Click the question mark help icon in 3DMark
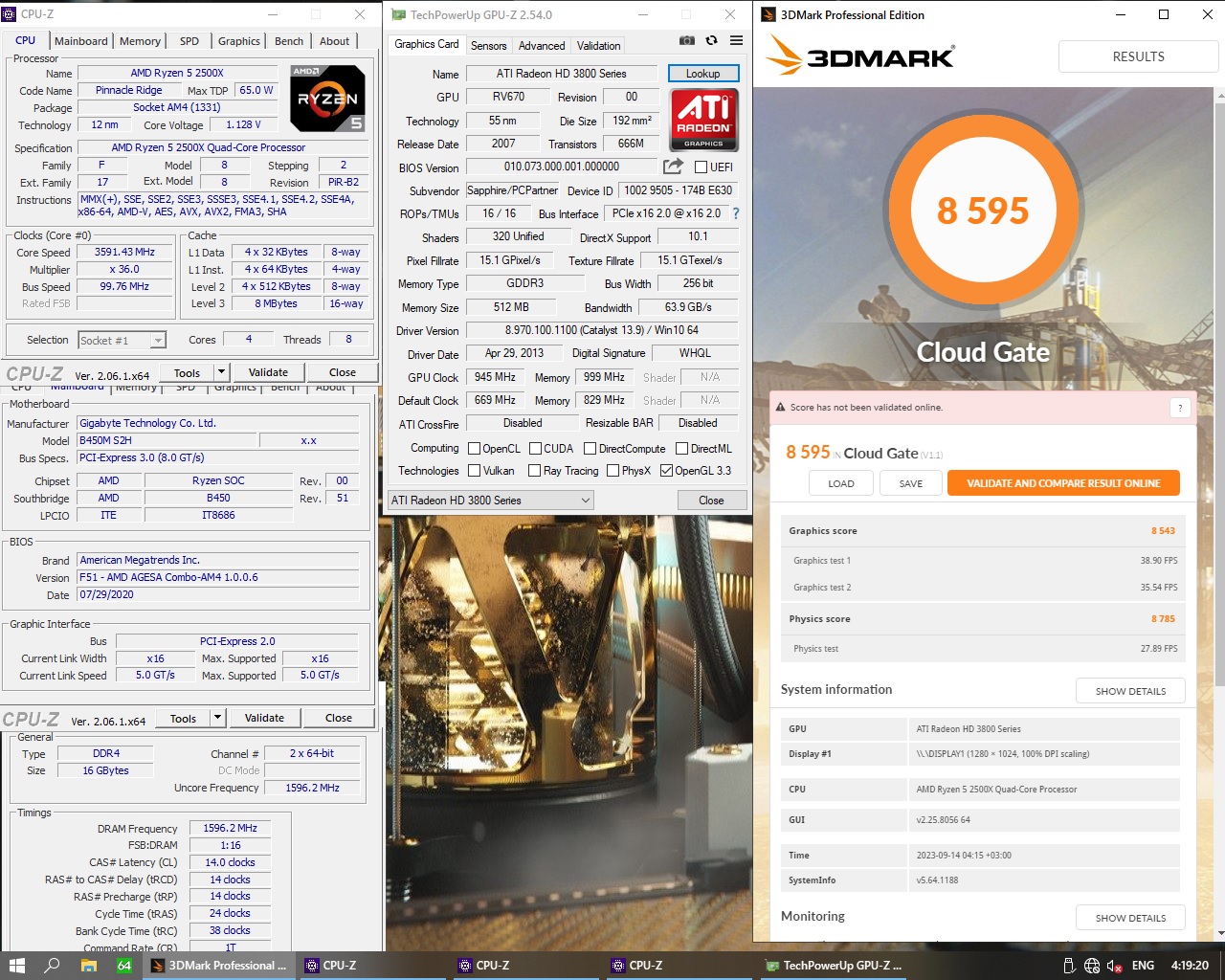This screenshot has height=980, width=1225. 1180,408
